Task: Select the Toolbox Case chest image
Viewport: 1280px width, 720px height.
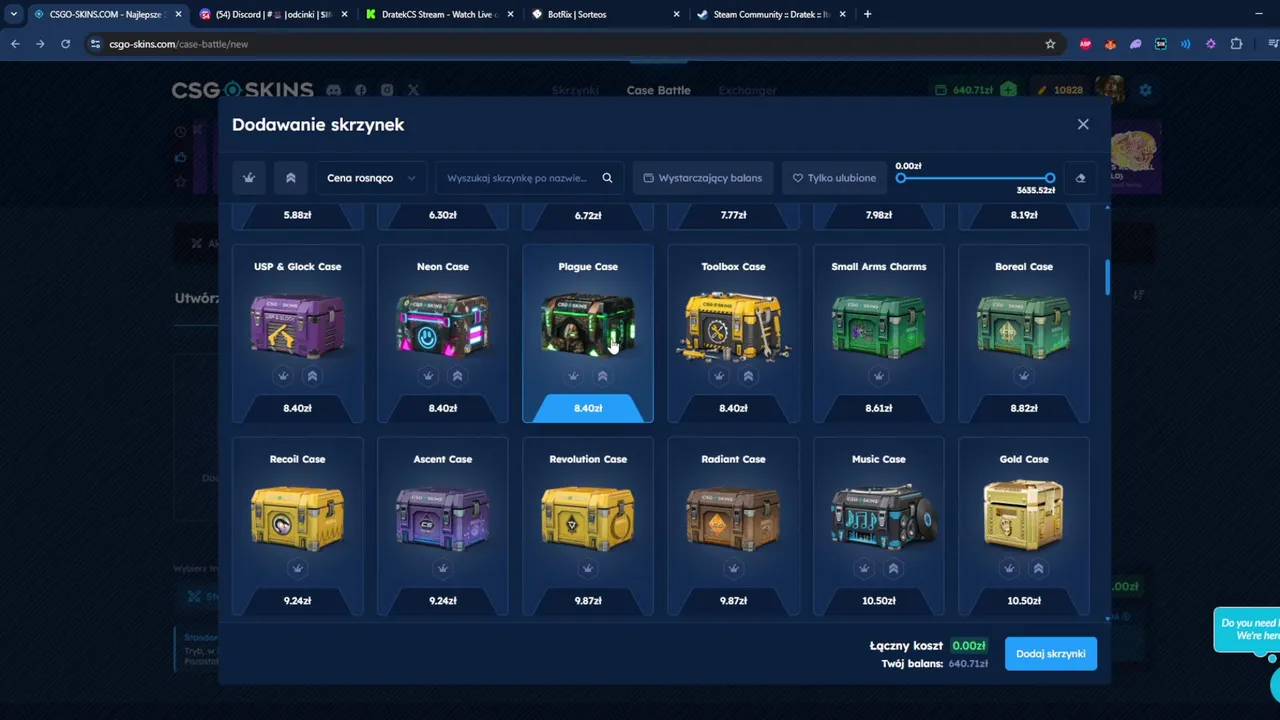Action: click(733, 324)
